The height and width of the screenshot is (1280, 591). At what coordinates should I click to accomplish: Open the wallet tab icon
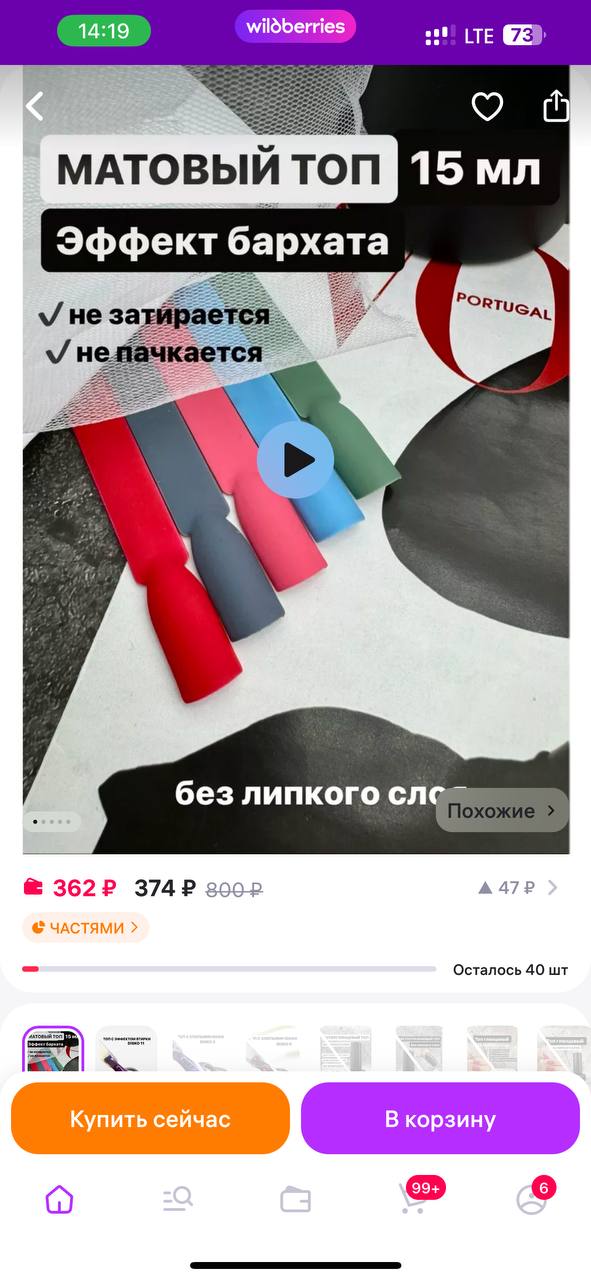coord(296,1200)
